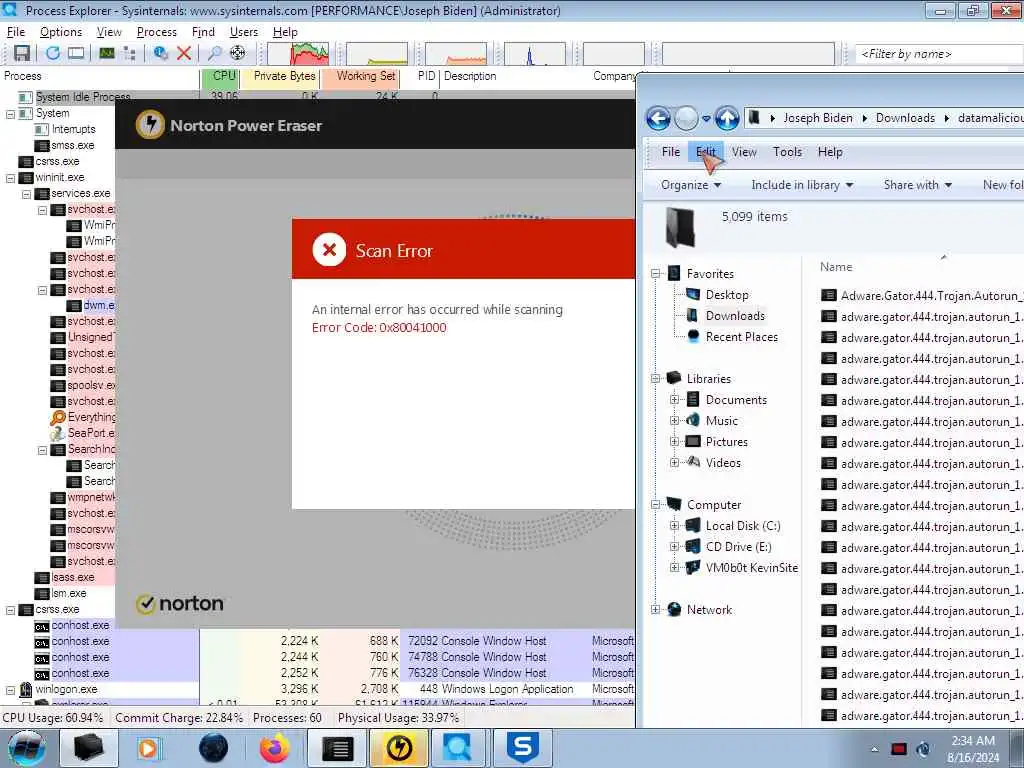This screenshot has height=768, width=1024.
Task: Collapse the System process tree node
Action: [10, 114]
